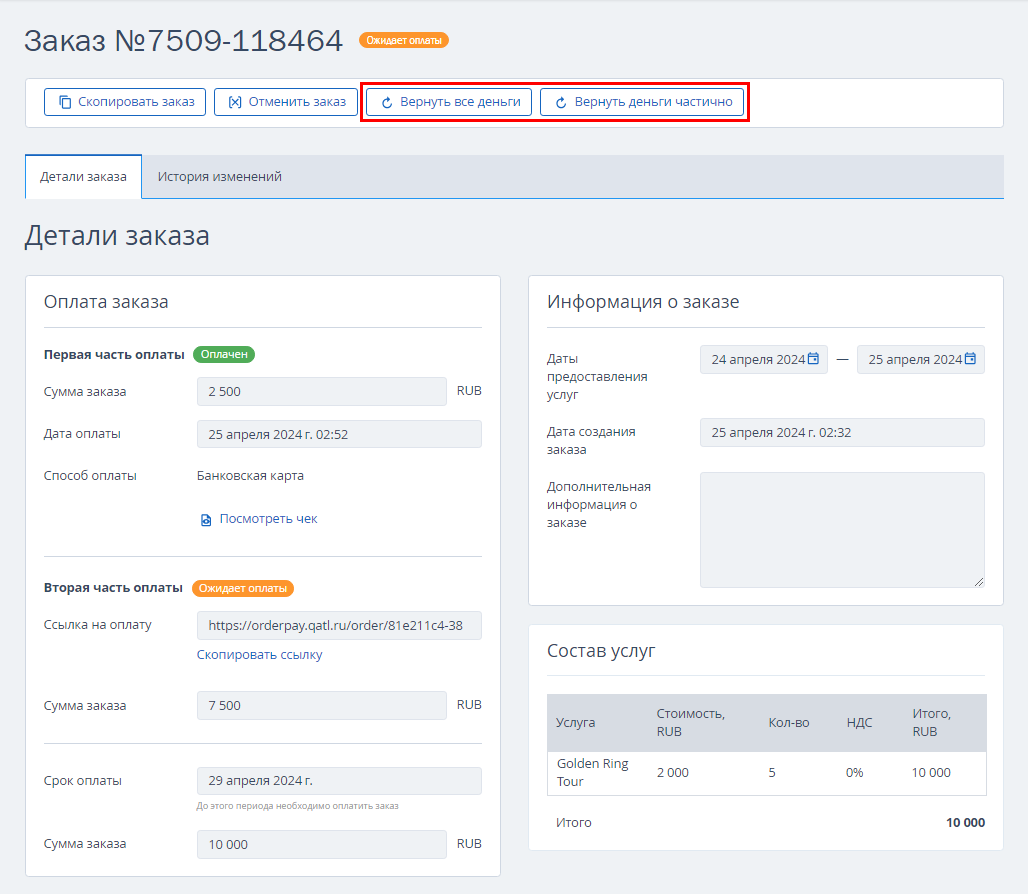Click hint До этого периода необходимо оплатить
This screenshot has width=1028, height=894.
(x=298, y=806)
